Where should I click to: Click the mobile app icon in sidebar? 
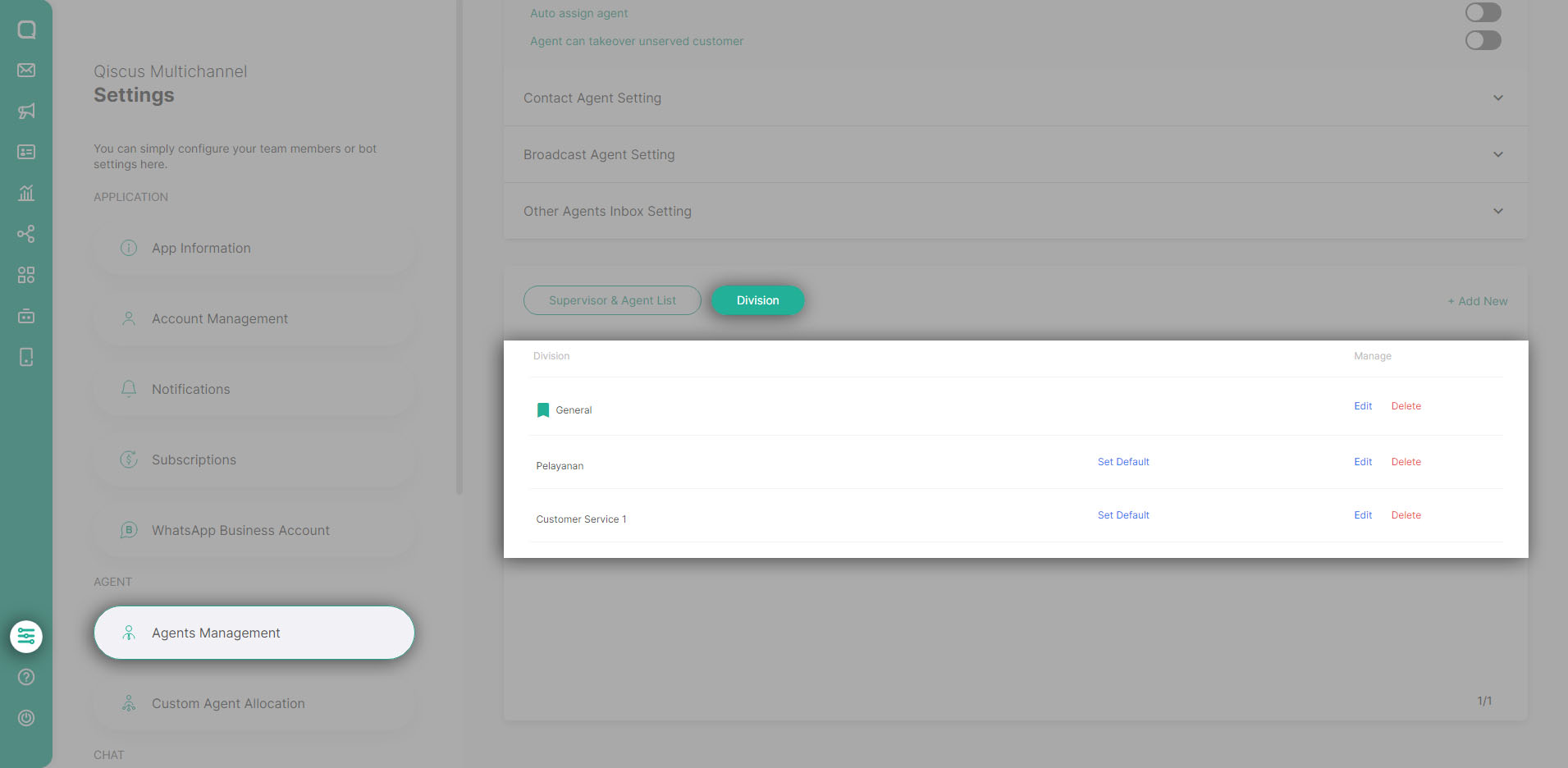(x=26, y=357)
